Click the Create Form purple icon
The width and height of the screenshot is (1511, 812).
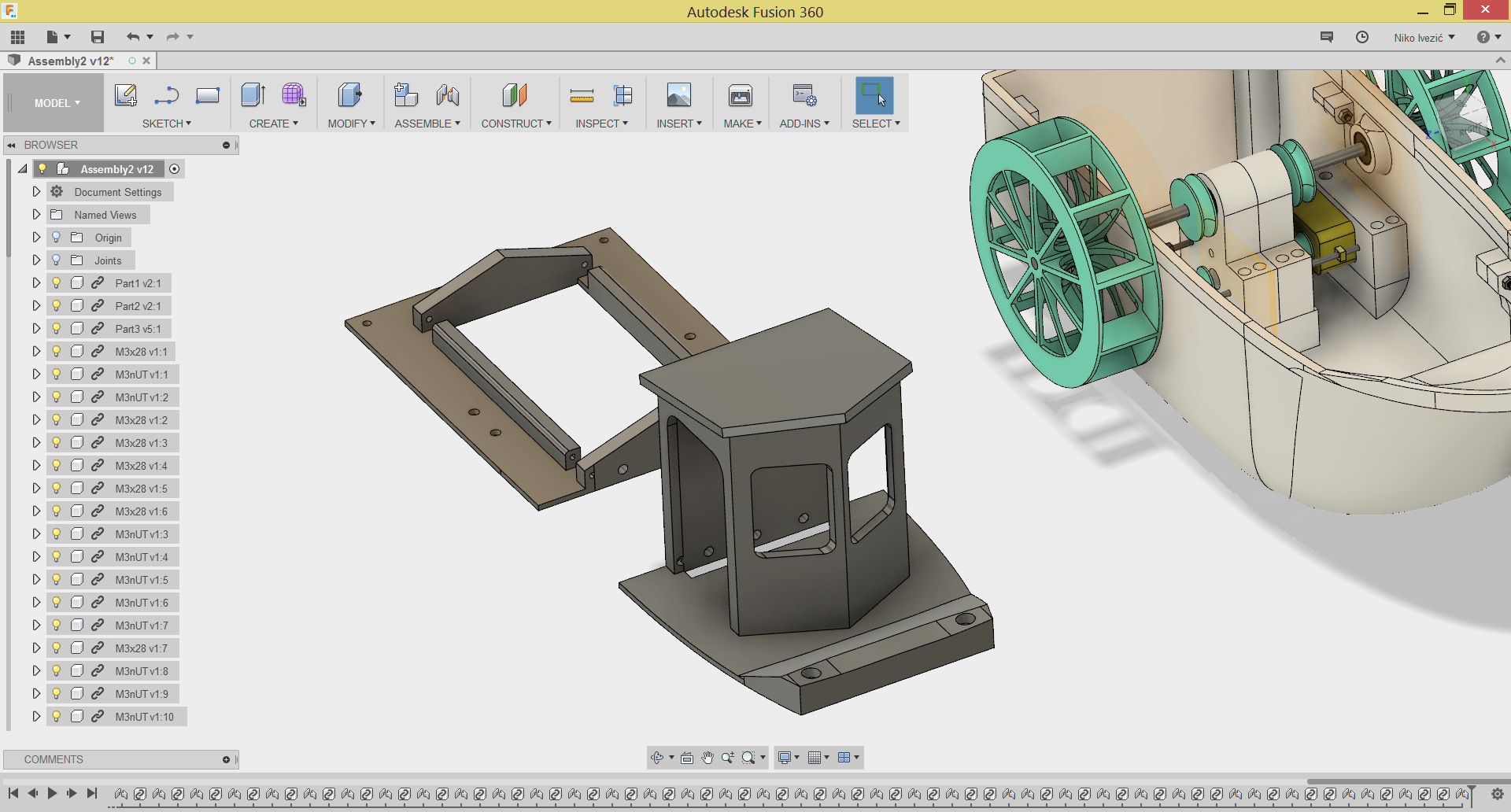[x=294, y=95]
